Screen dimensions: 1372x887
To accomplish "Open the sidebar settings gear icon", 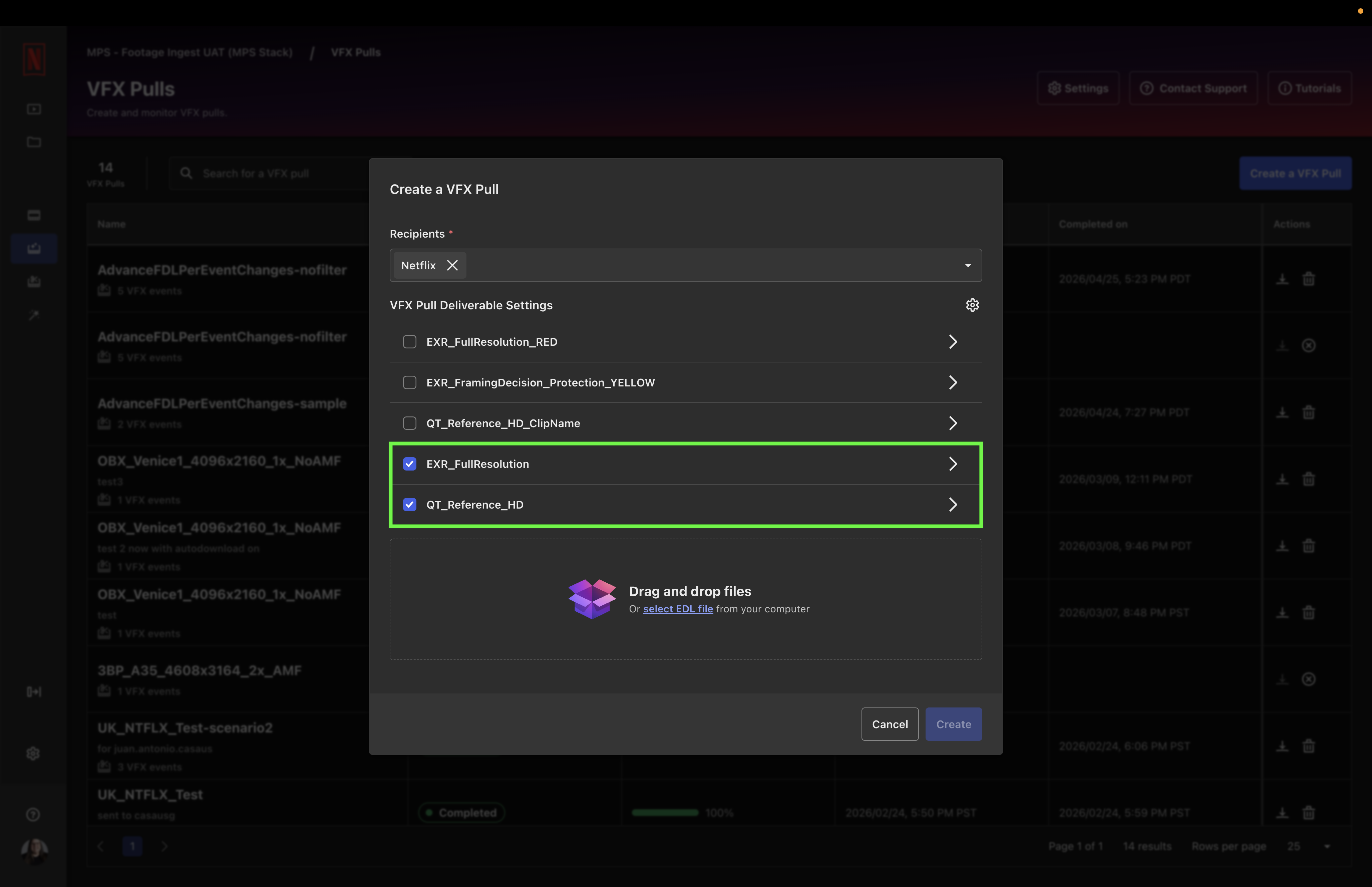I will tap(33, 754).
